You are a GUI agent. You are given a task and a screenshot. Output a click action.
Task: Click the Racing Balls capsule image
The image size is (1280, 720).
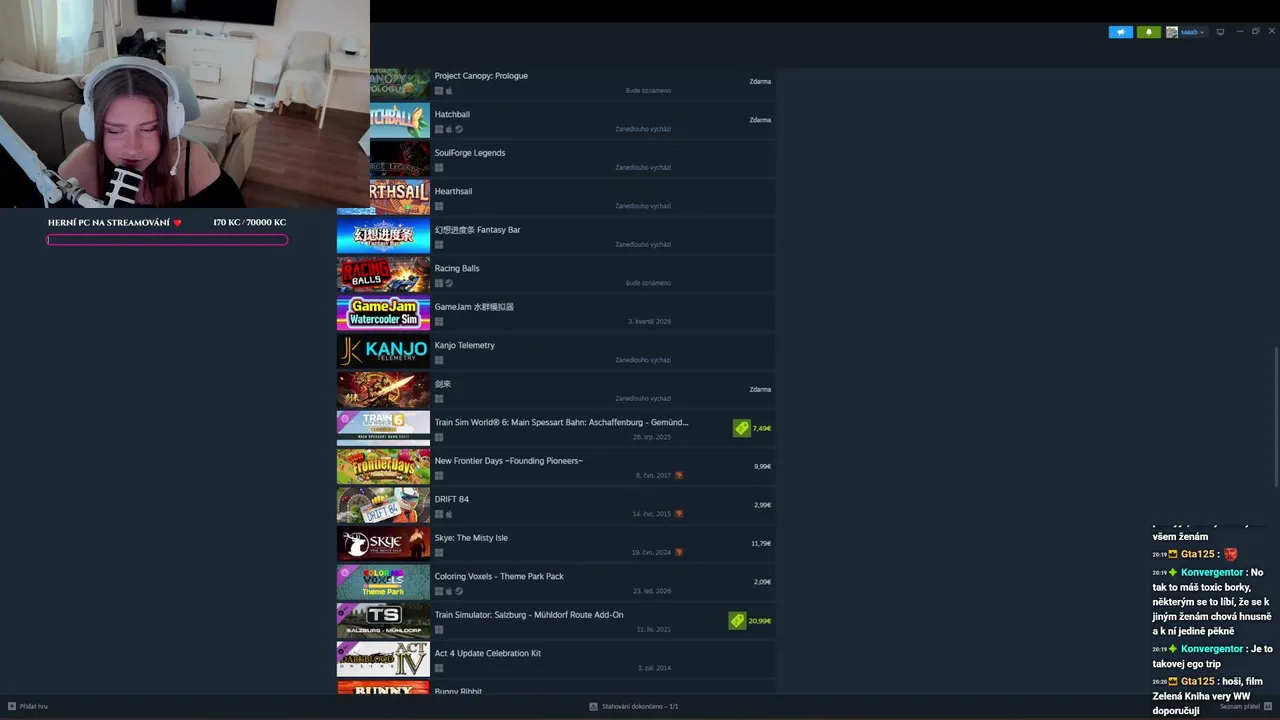[x=383, y=274]
